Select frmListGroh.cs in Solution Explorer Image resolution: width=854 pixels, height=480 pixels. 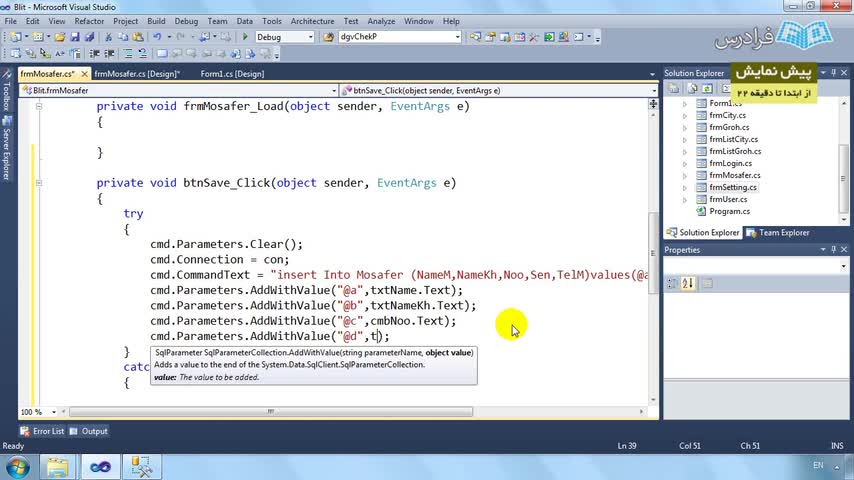point(735,151)
